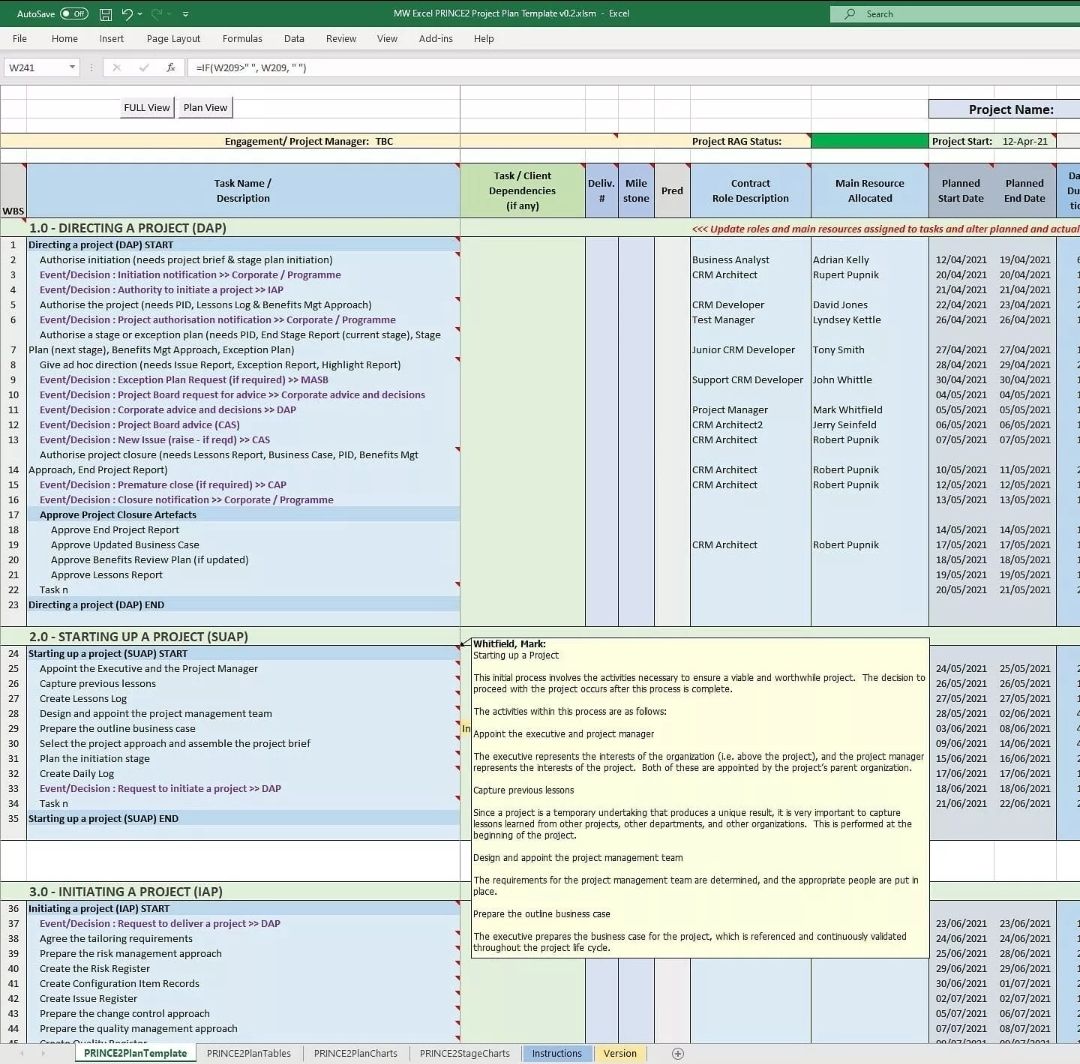The height and width of the screenshot is (1064, 1080).
Task: Click the Cancel (X) icon beside formula bar
Action: coord(116,67)
